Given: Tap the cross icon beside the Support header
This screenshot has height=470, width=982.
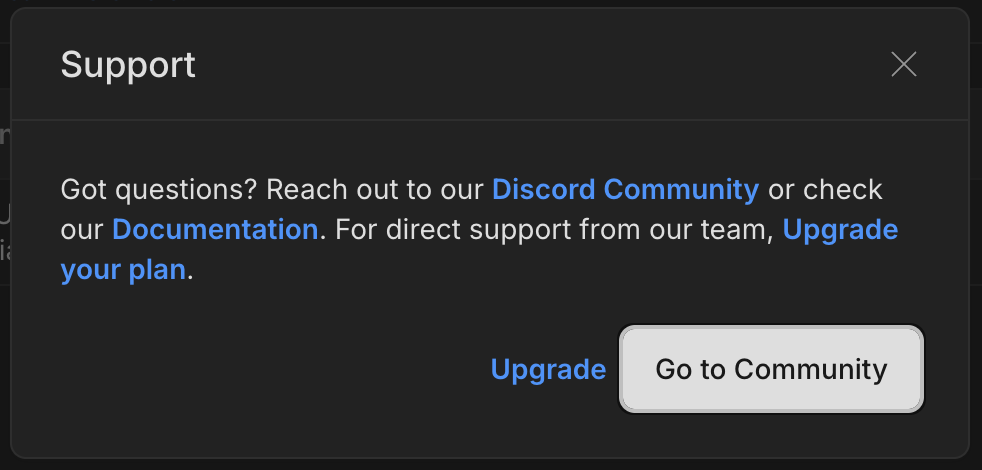Looking at the screenshot, I should coord(904,64).
